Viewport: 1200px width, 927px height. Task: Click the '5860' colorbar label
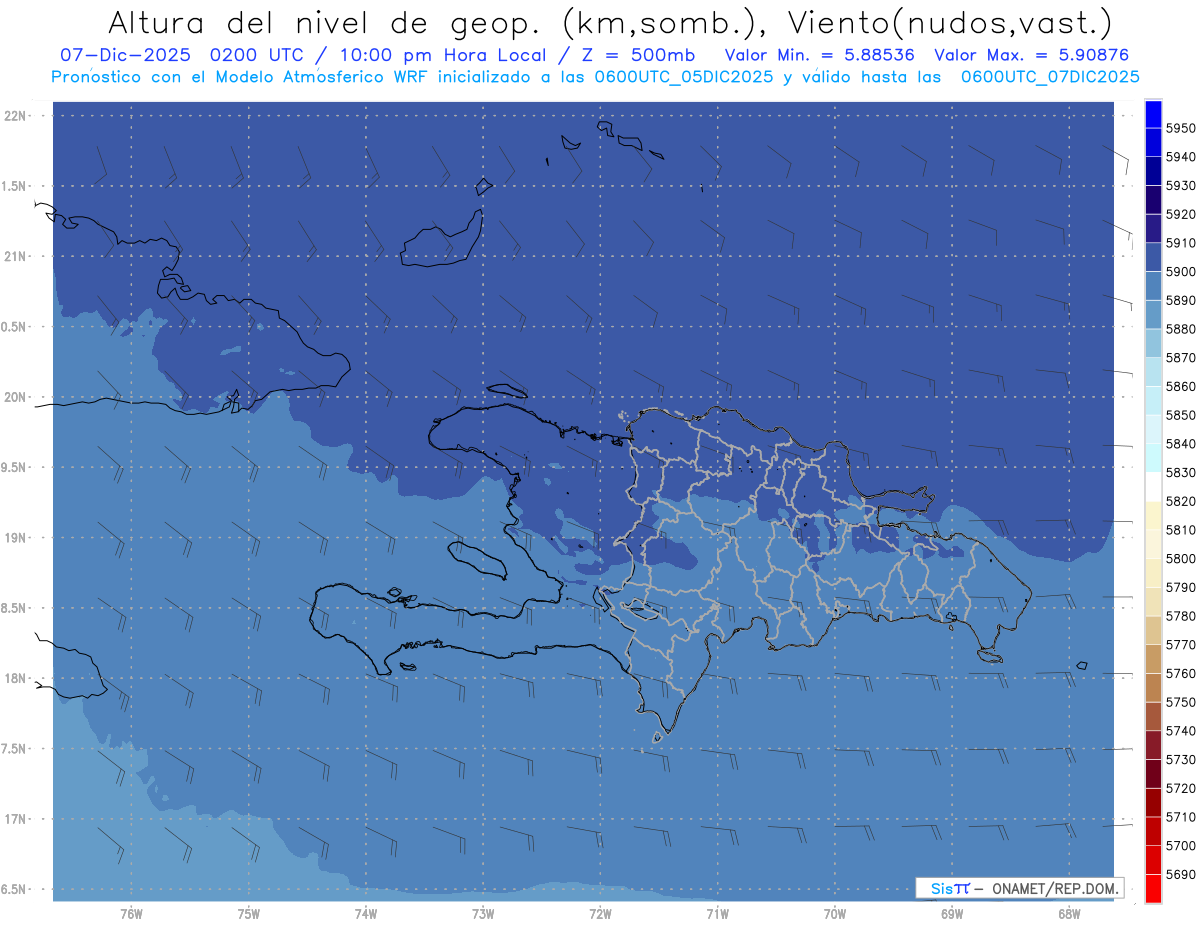1180,386
